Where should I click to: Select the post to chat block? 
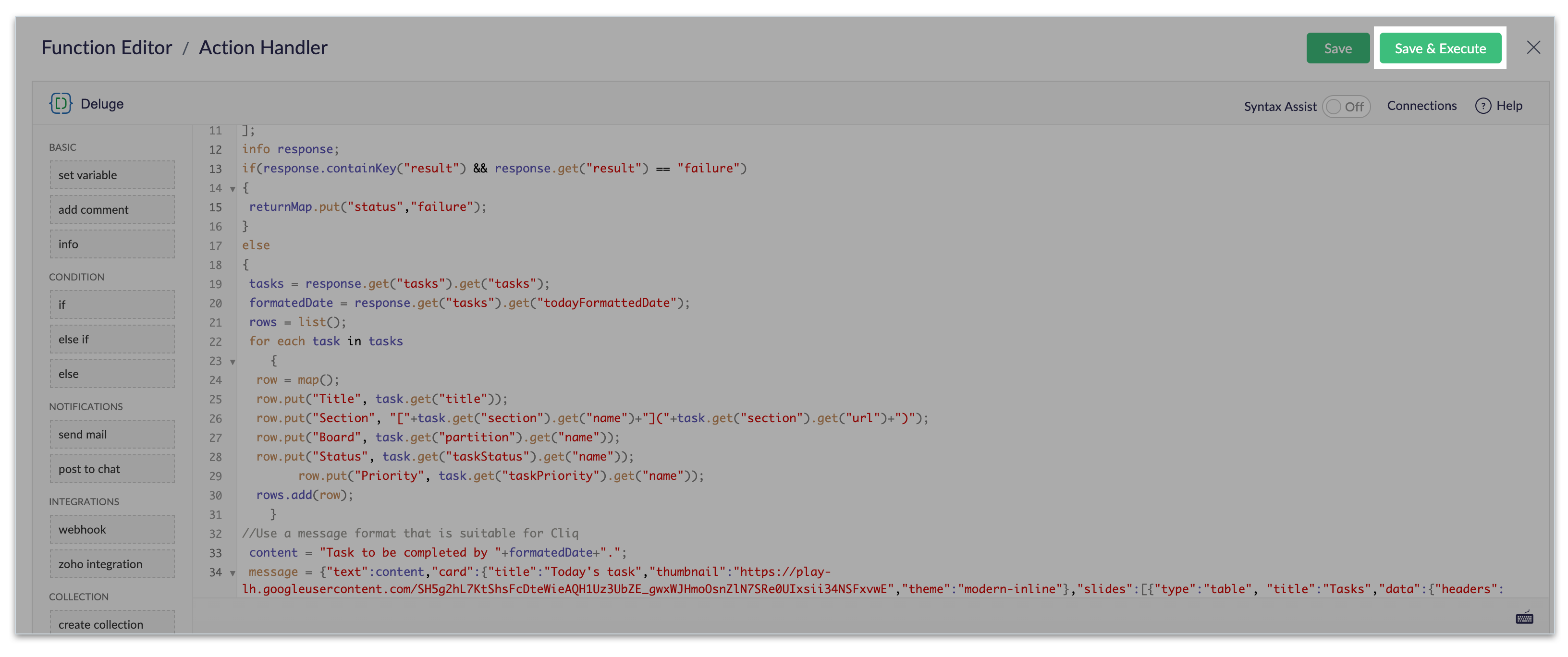click(112, 469)
